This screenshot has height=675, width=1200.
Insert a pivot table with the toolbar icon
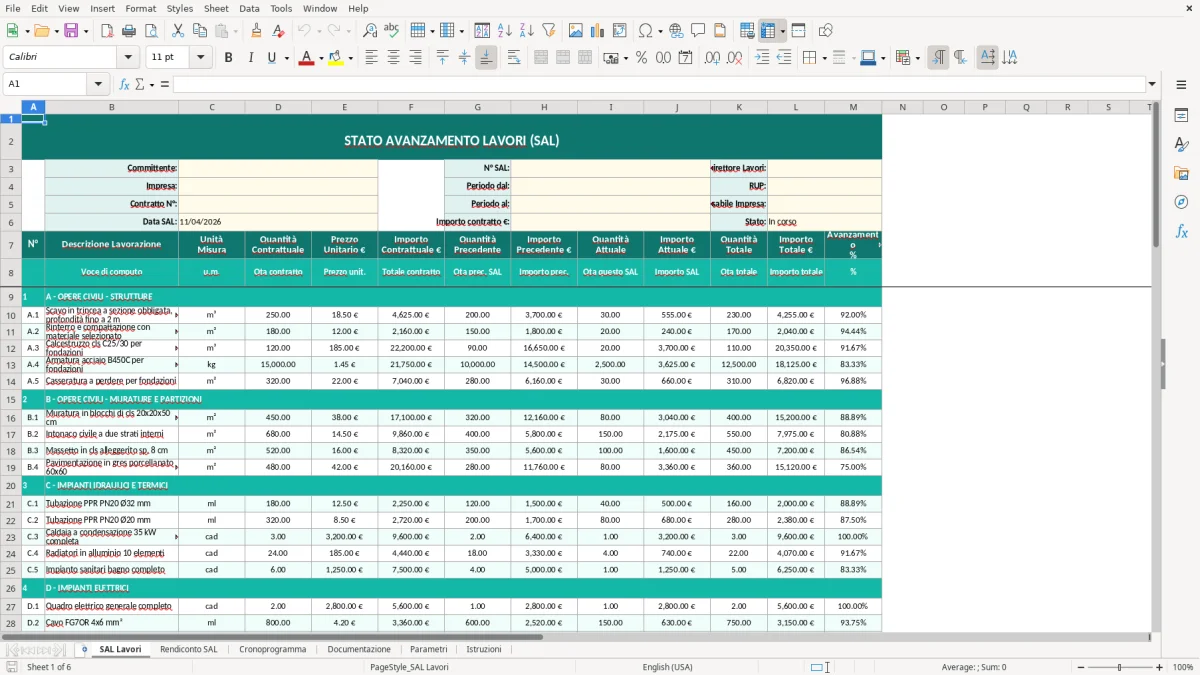click(x=620, y=31)
